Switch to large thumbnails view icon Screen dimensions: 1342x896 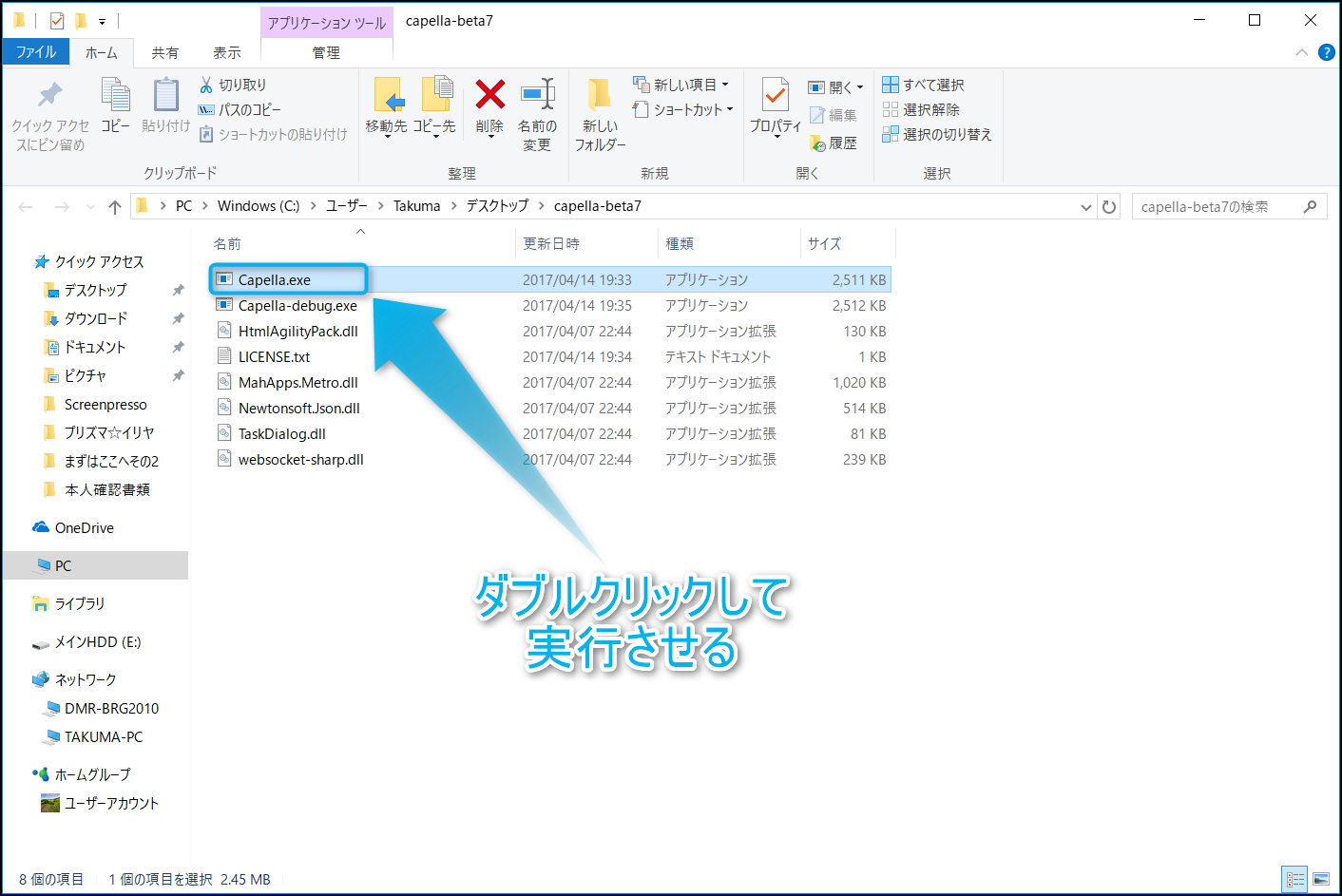[x=1321, y=880]
